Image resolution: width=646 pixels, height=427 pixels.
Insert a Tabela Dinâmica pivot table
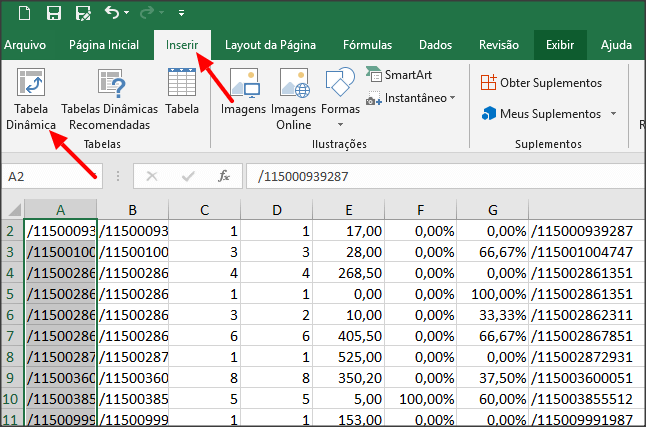point(31,99)
